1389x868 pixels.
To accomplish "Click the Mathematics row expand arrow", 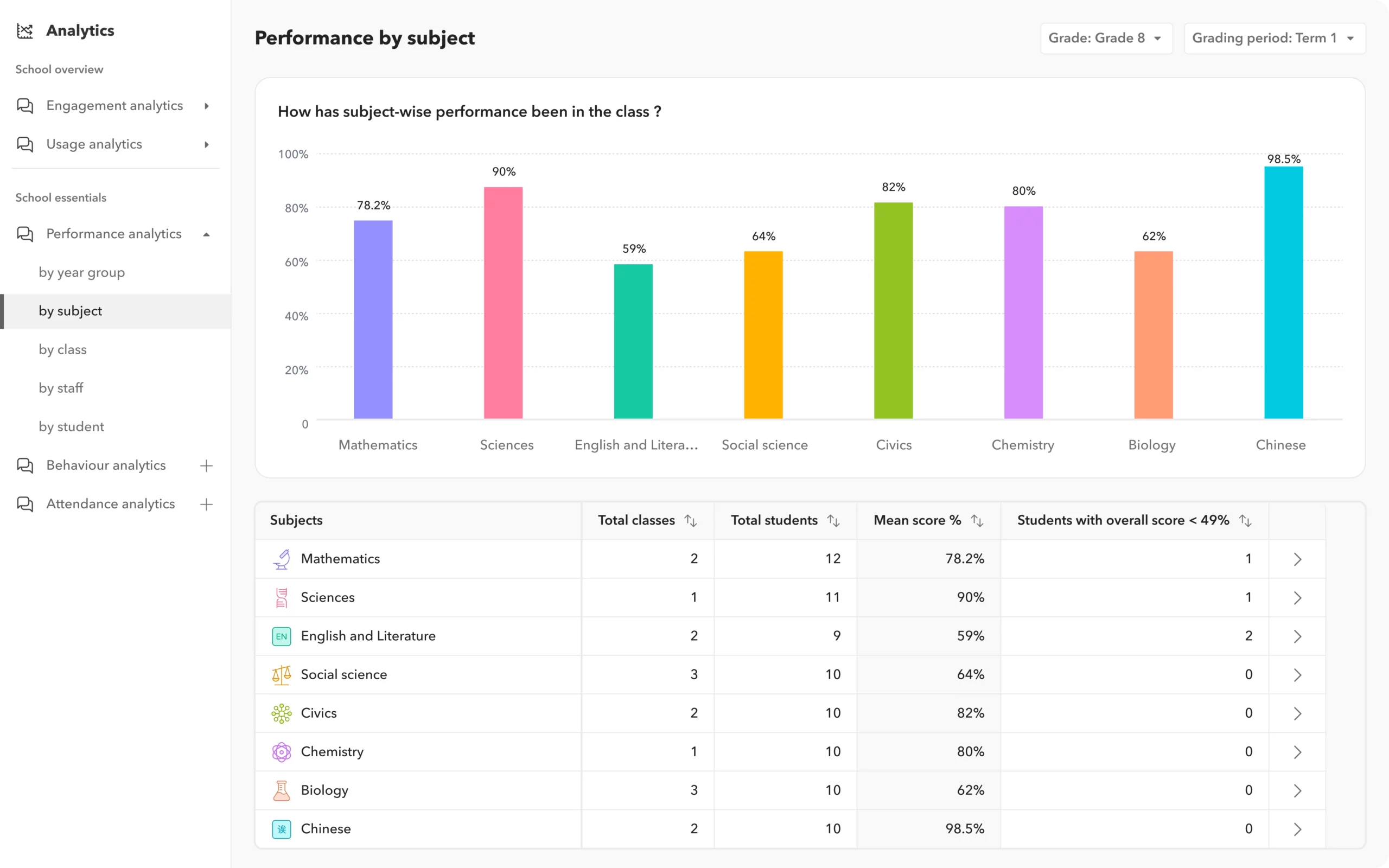I will pos(1297,558).
